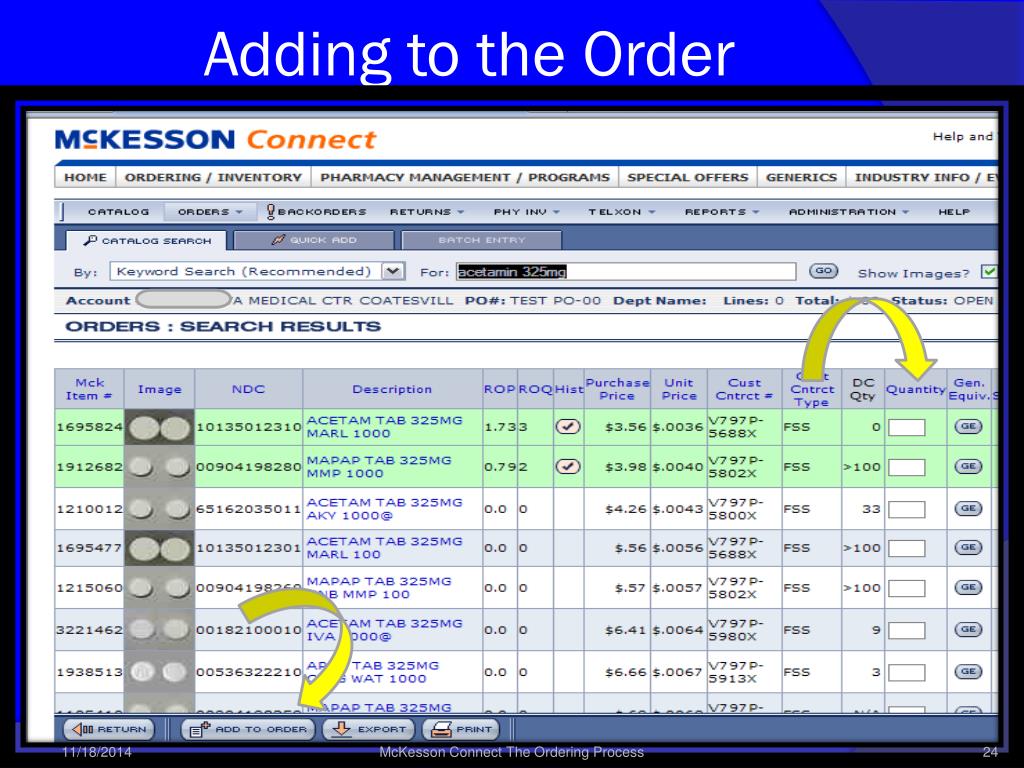Click Quantity field for item 1215060
This screenshot has width=1024, height=768.
(x=906, y=588)
